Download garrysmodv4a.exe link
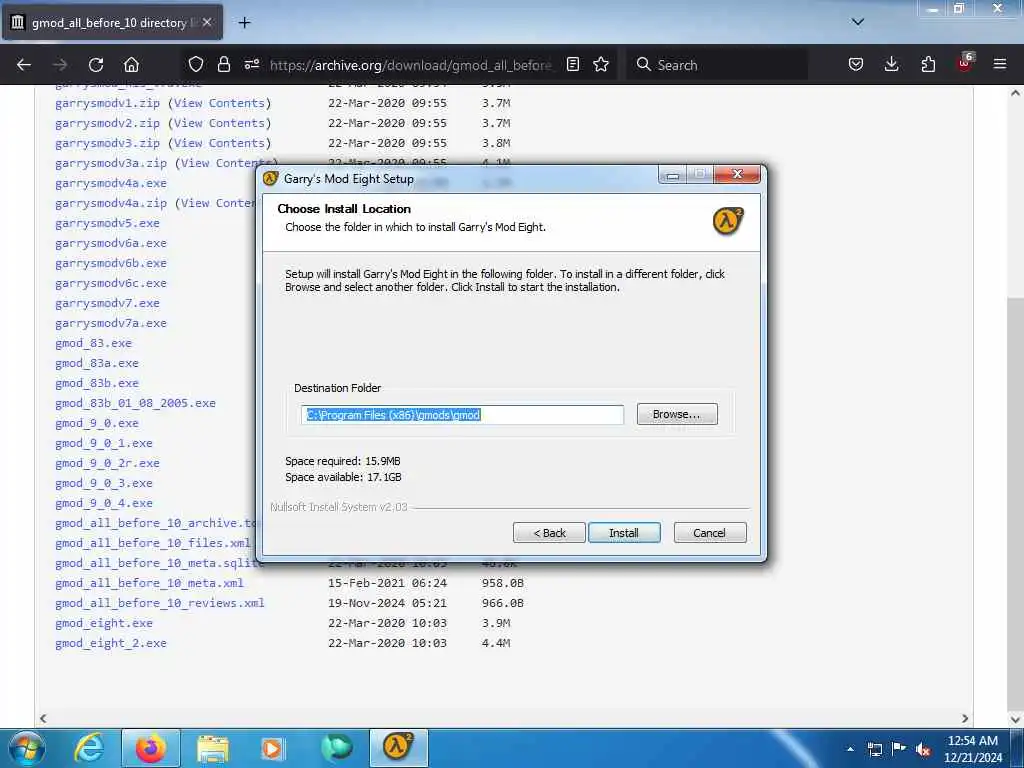The image size is (1024, 768). click(111, 183)
